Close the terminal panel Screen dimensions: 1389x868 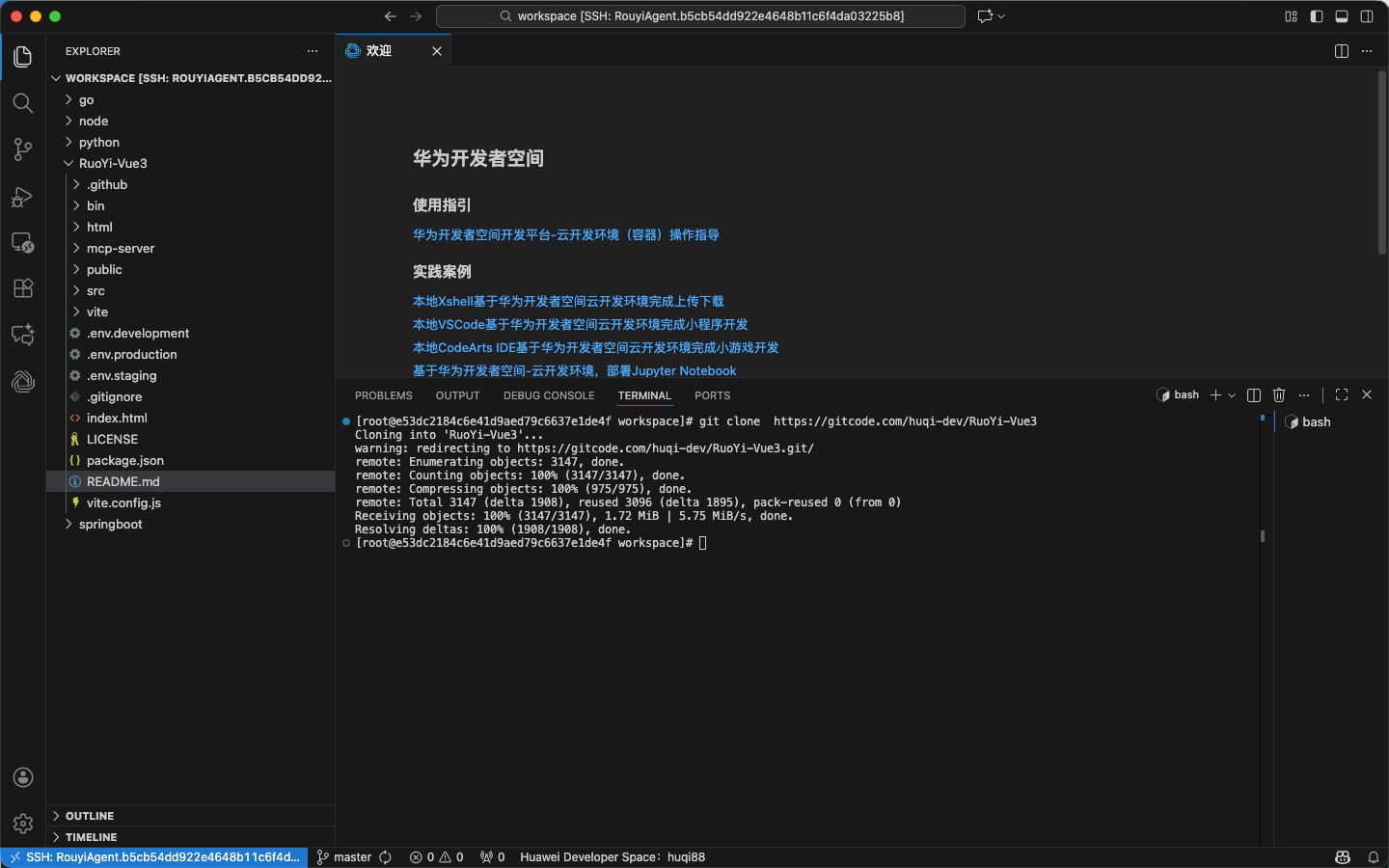(x=1367, y=395)
